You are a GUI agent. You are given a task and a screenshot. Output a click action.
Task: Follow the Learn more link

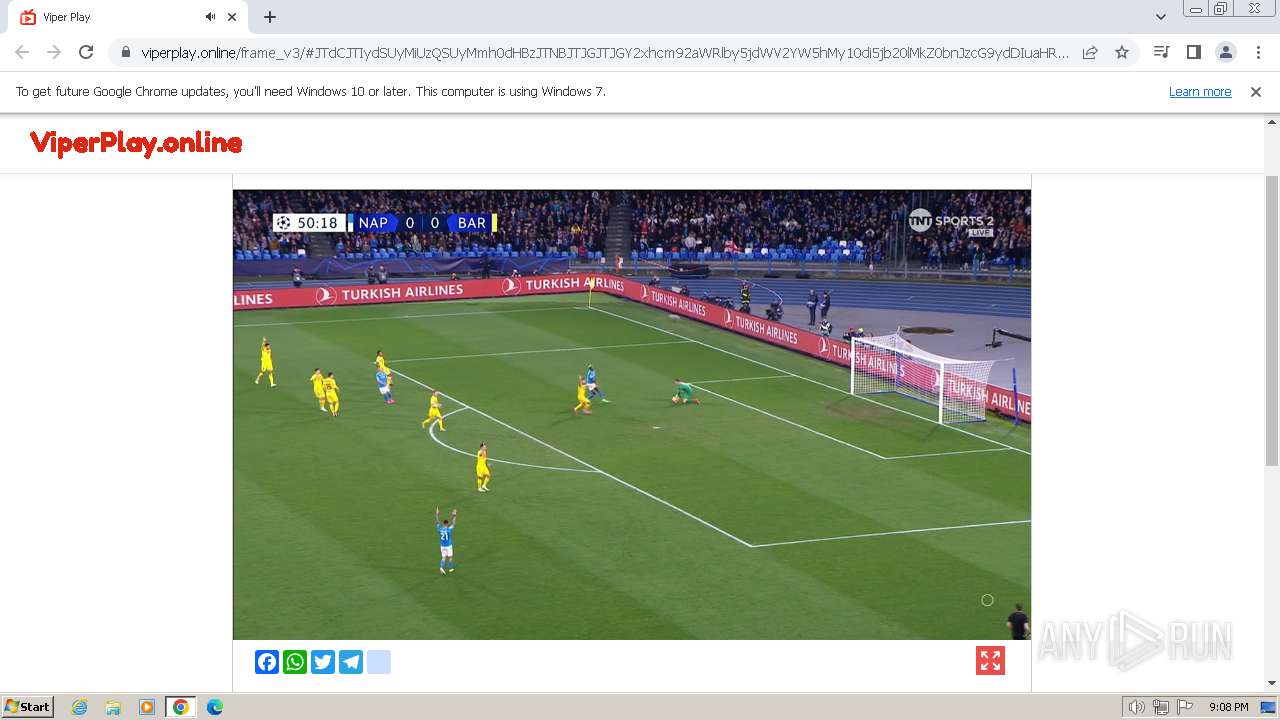pyautogui.click(x=1200, y=91)
